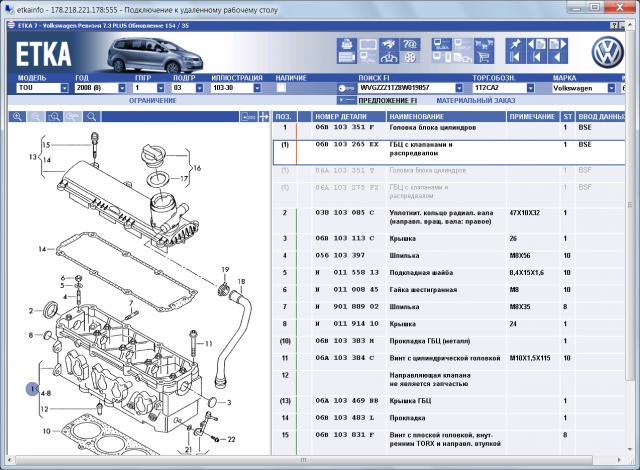Click the double-bar jump-to-first arrow icon

515,57
